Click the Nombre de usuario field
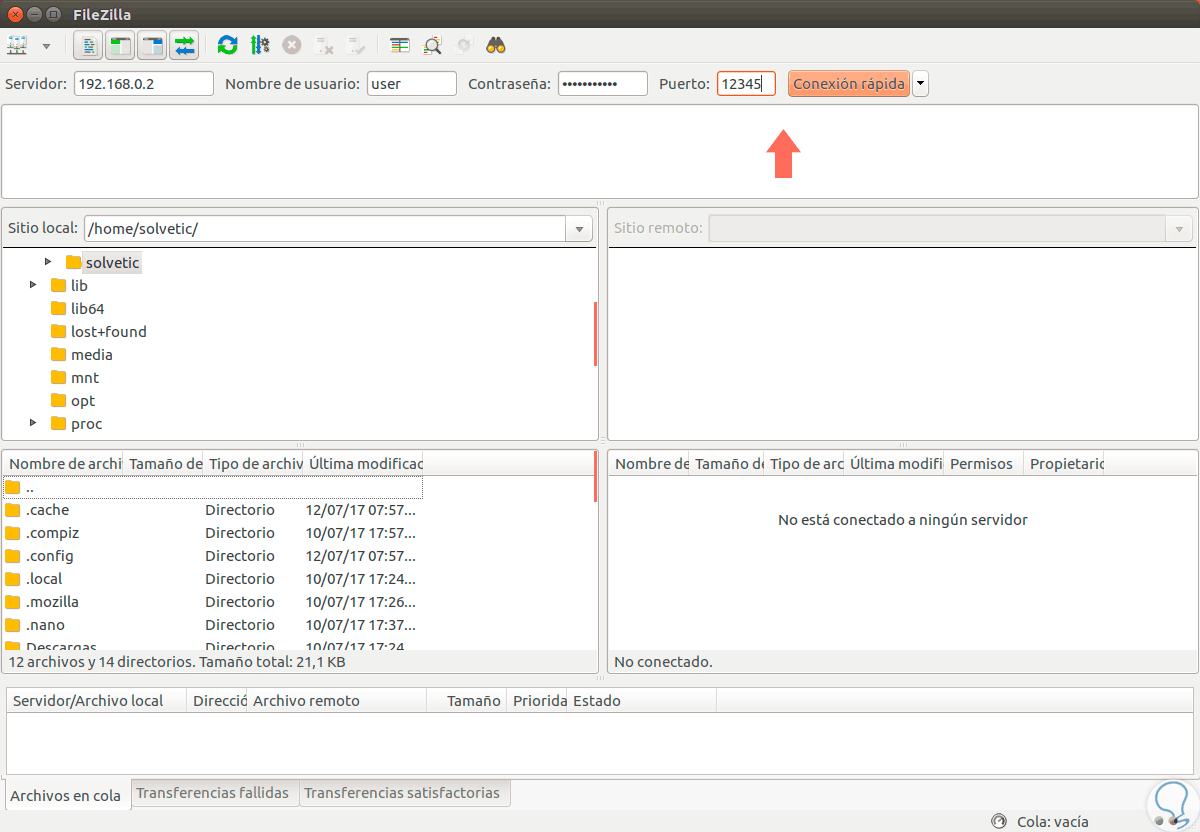Screen dimensions: 1200x832 point(412,84)
